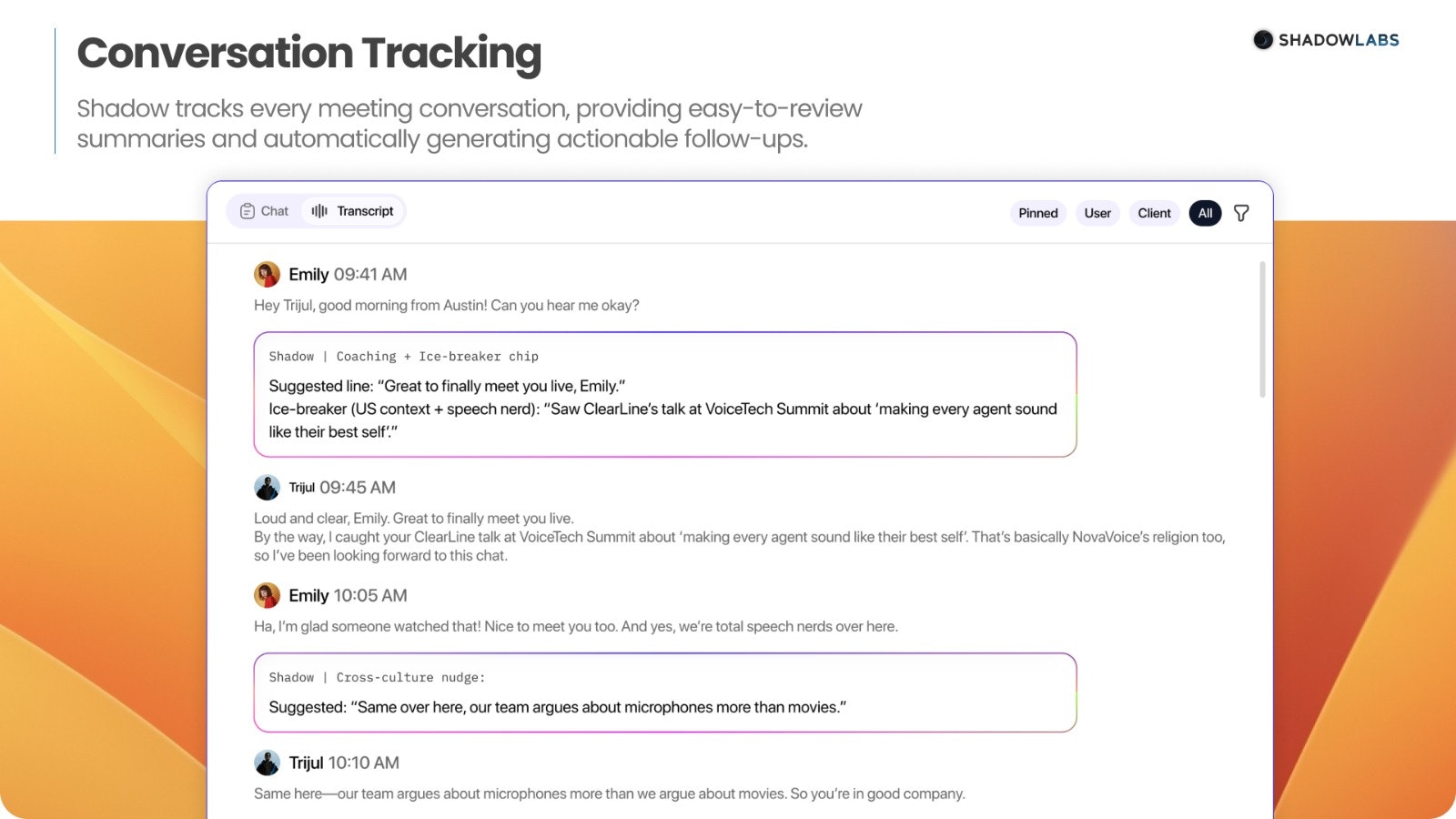Collapse the ice-breaker suggestion panel
The image size is (1456, 819).
664,393
